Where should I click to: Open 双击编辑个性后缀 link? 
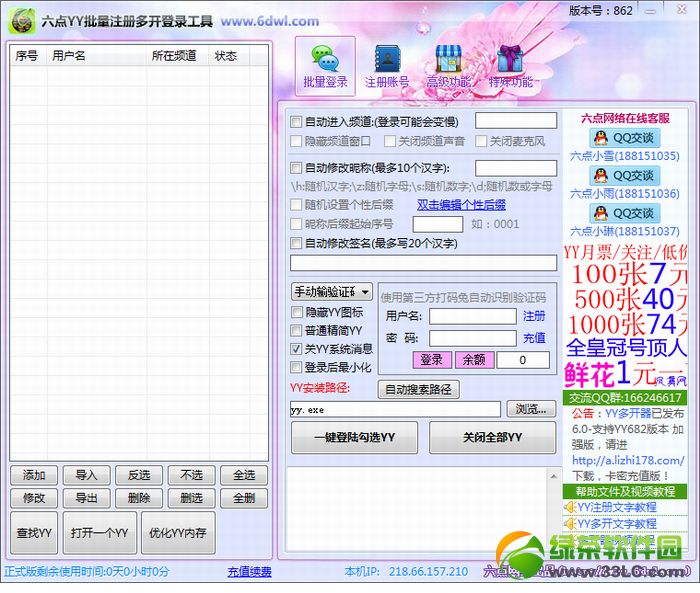coord(461,205)
